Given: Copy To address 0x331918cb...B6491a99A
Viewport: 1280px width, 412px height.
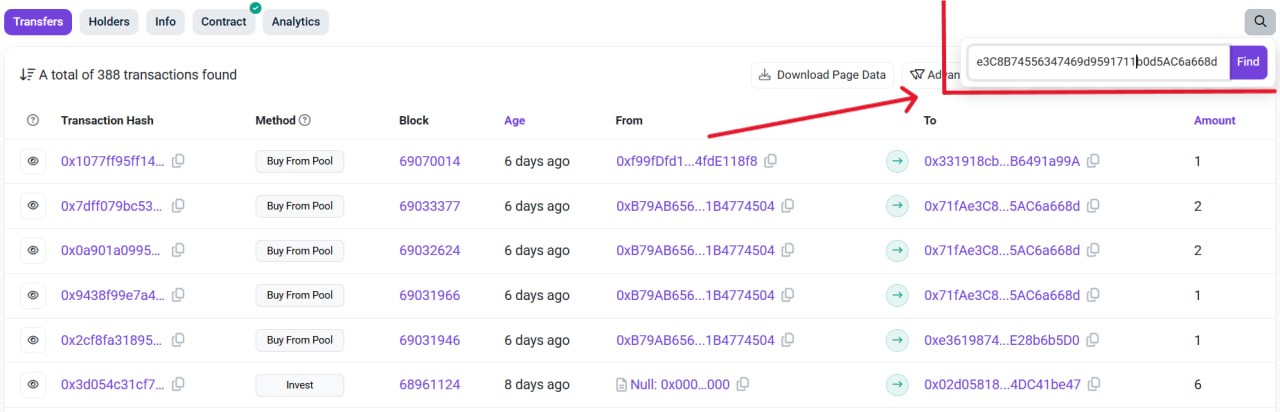Looking at the screenshot, I should [x=1094, y=161].
